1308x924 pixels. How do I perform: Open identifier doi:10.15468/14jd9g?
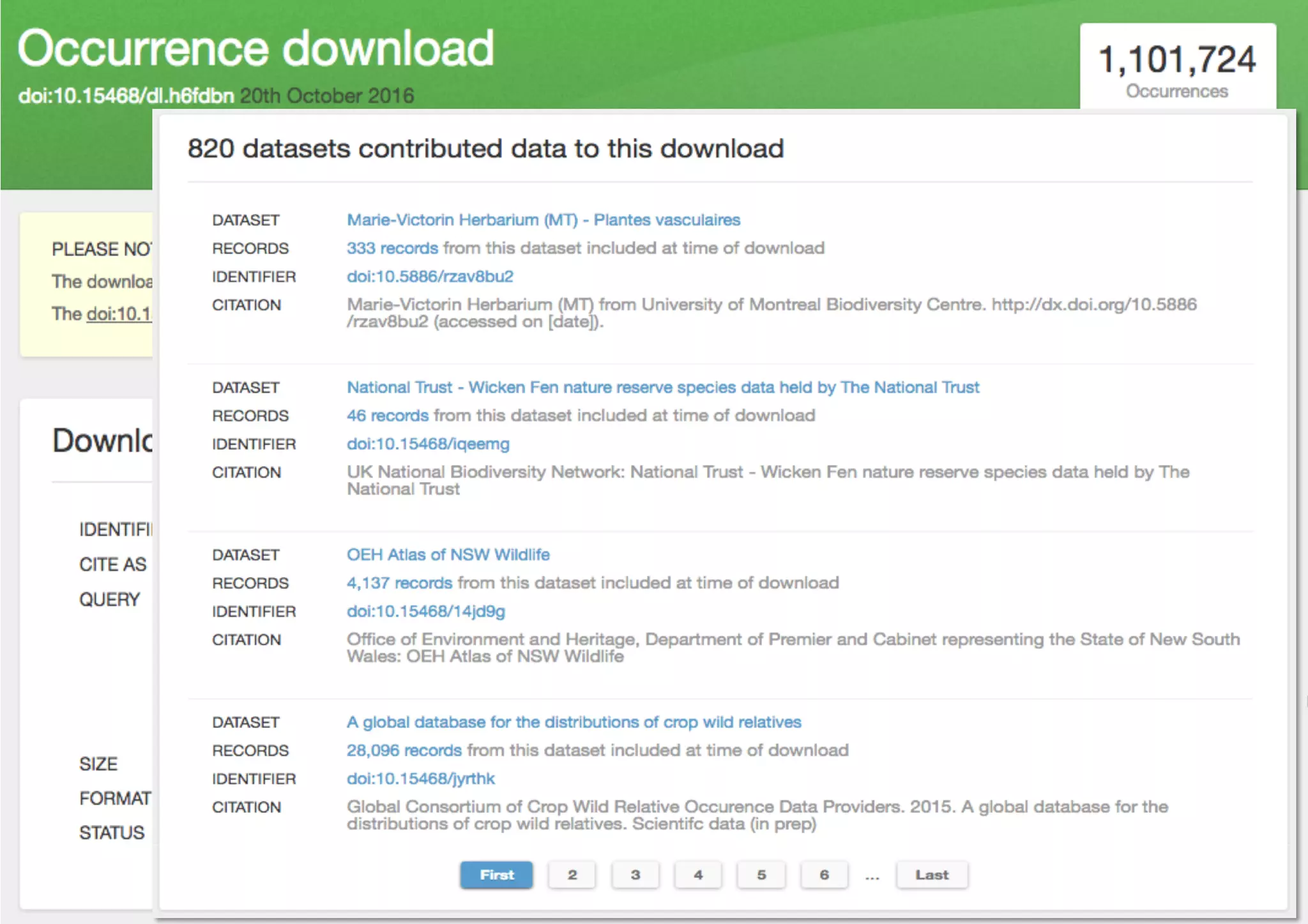click(425, 611)
